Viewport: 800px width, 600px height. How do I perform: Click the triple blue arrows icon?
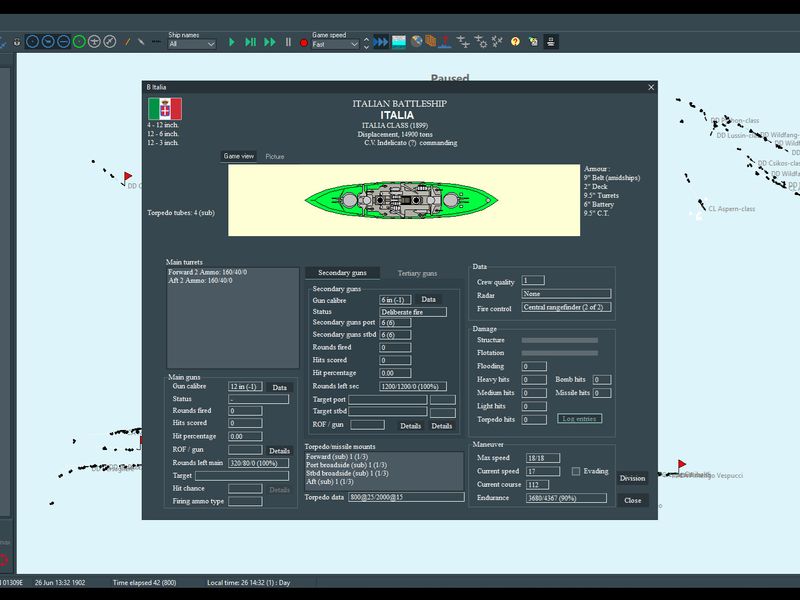[381, 42]
